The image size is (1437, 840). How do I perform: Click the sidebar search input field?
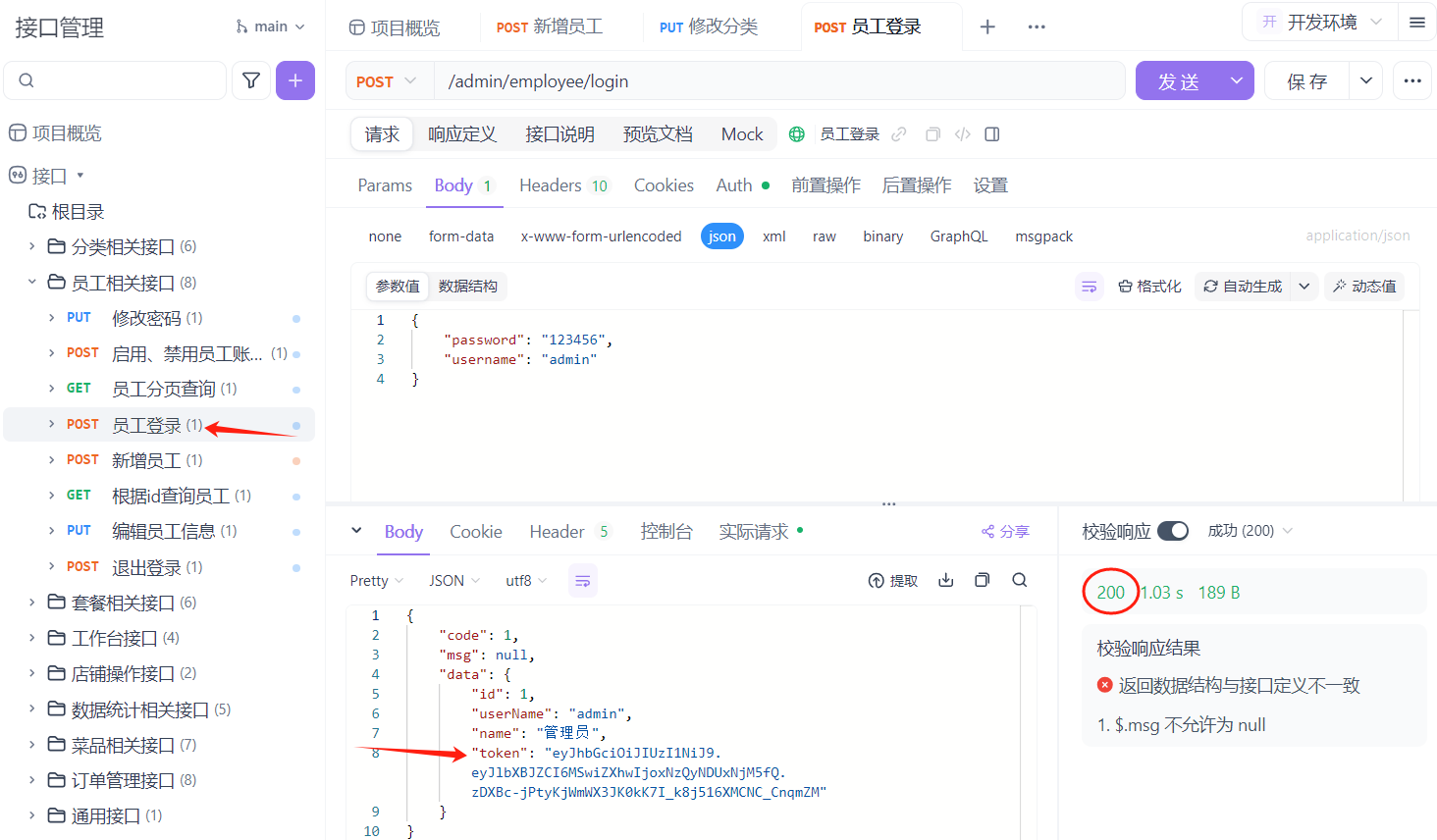coord(115,80)
